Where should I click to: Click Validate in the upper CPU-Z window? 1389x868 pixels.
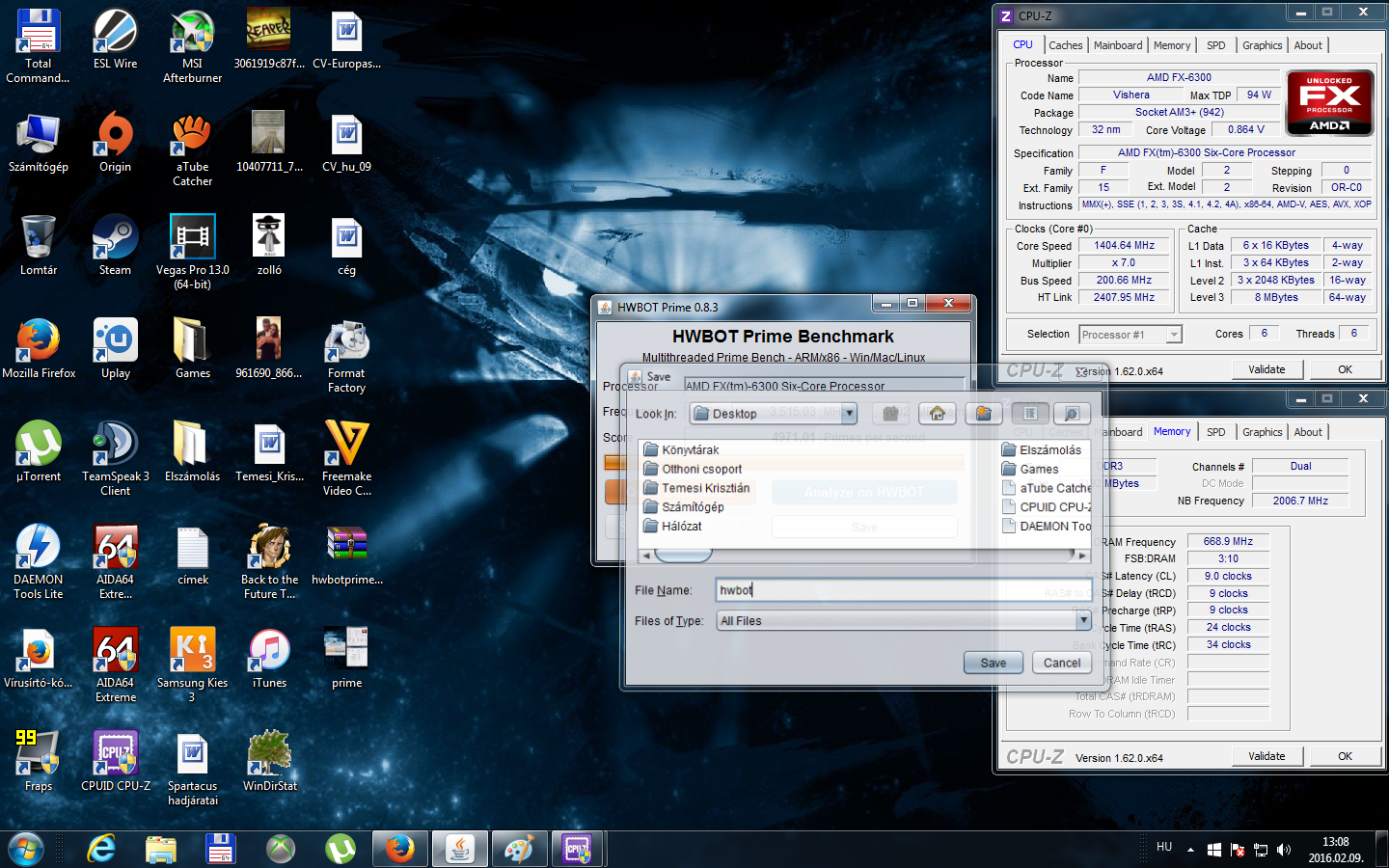pyautogui.click(x=1266, y=369)
